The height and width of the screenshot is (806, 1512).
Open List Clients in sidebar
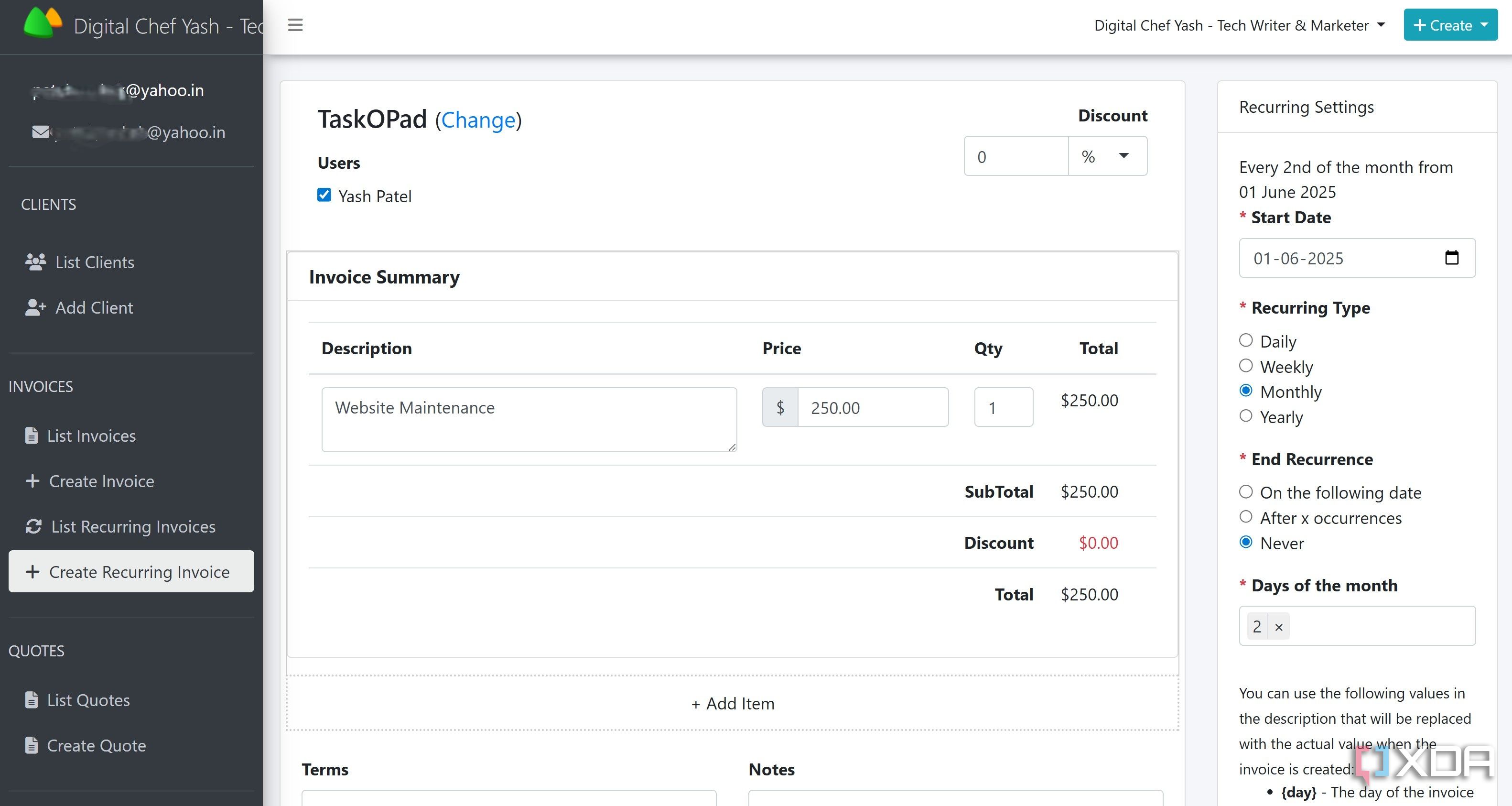(x=131, y=262)
